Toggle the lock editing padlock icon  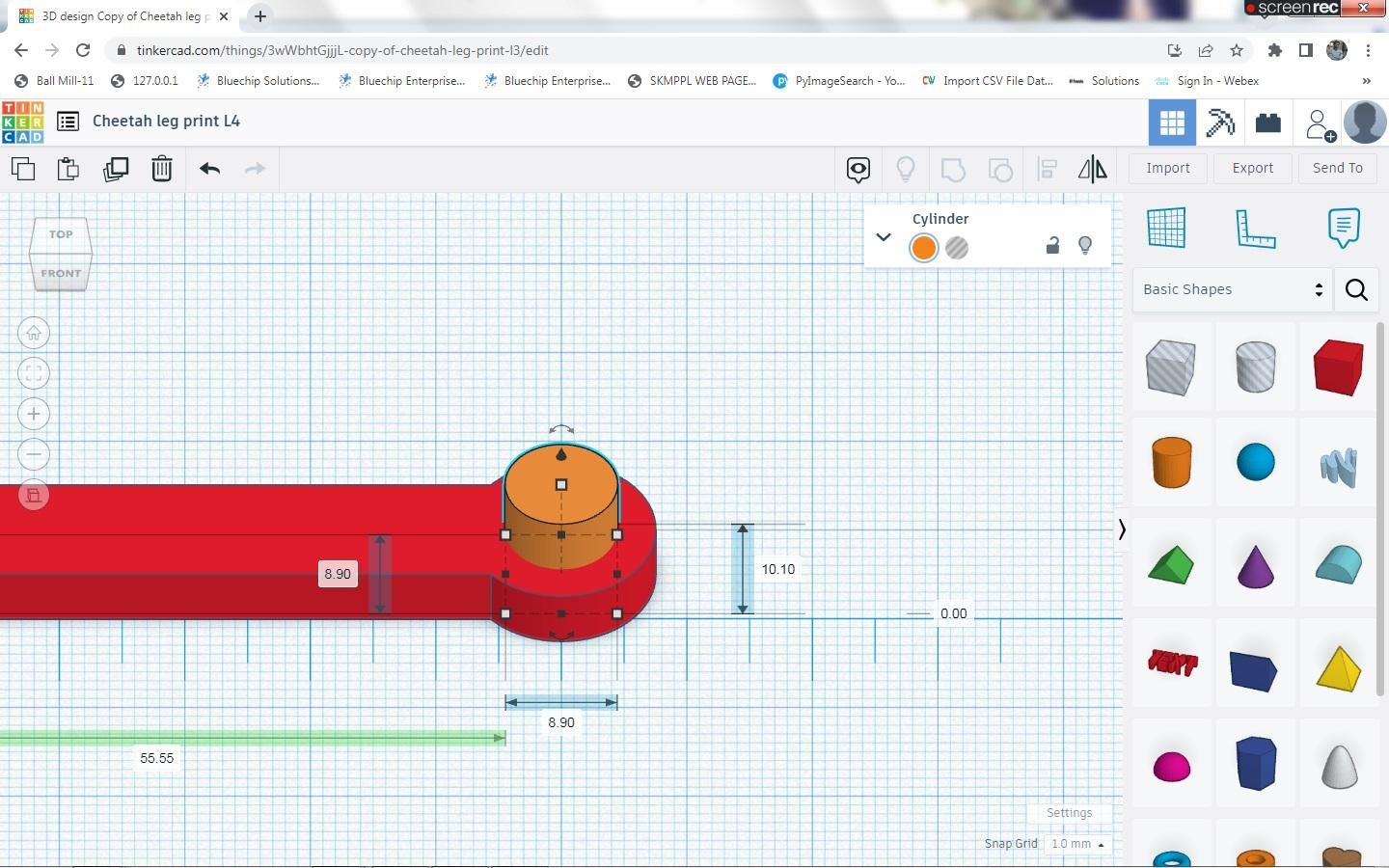pyautogui.click(x=1052, y=245)
